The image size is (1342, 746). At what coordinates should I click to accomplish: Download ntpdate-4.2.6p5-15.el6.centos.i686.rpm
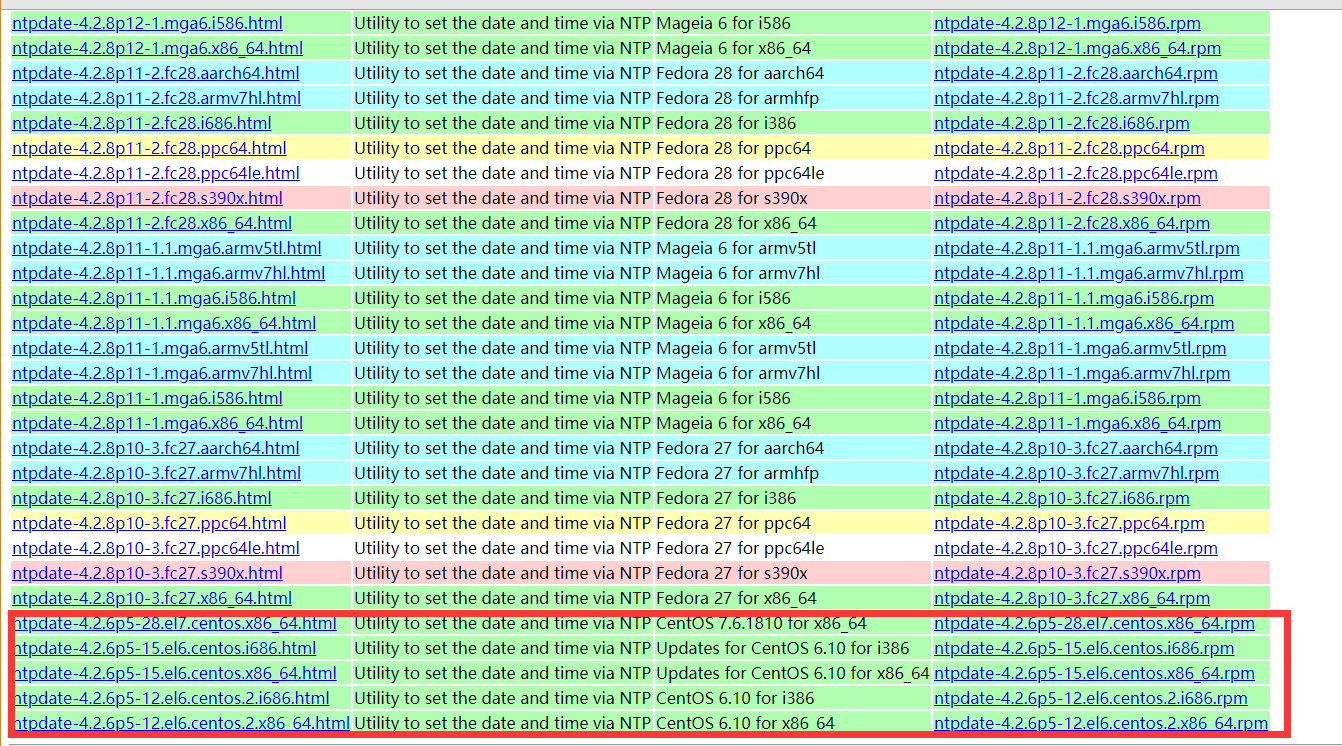(1084, 648)
